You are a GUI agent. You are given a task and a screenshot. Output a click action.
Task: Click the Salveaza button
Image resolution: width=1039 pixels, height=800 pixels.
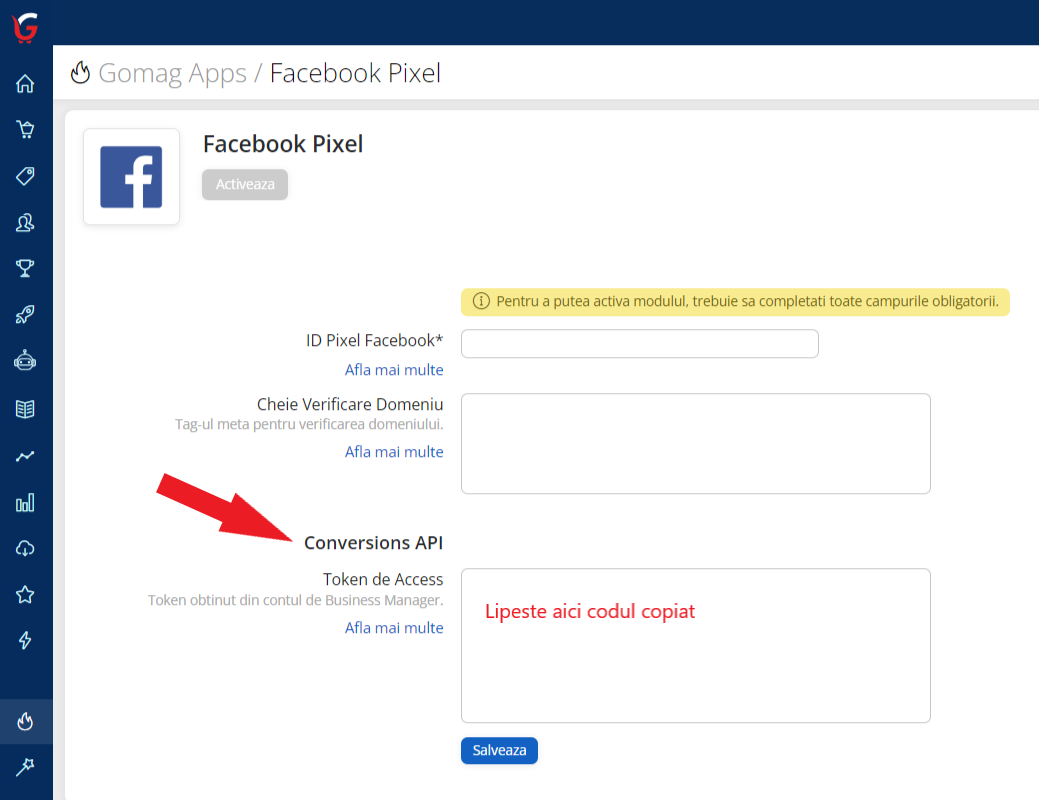(x=499, y=750)
